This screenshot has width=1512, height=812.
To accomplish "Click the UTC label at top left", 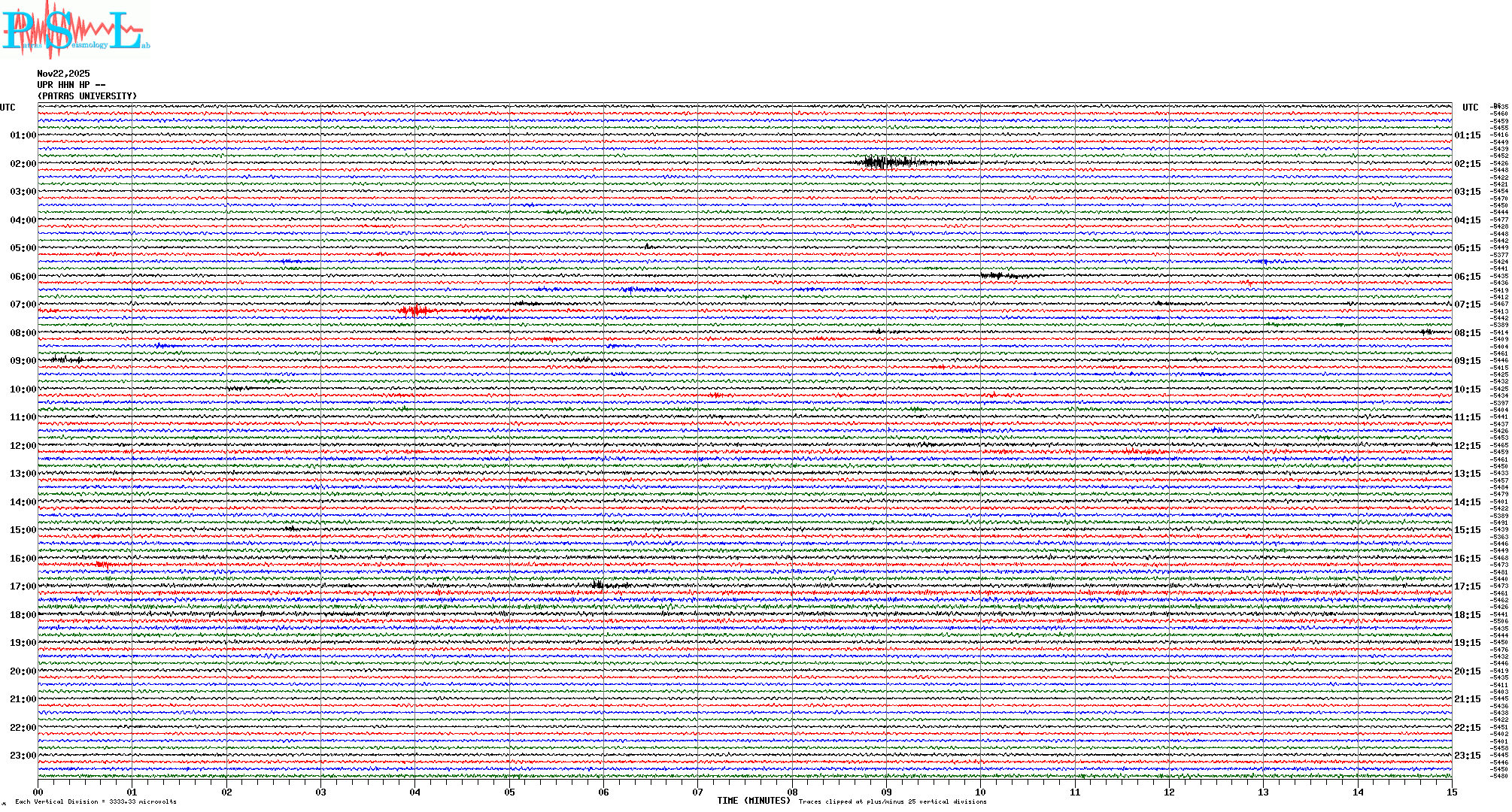I will click(8, 108).
